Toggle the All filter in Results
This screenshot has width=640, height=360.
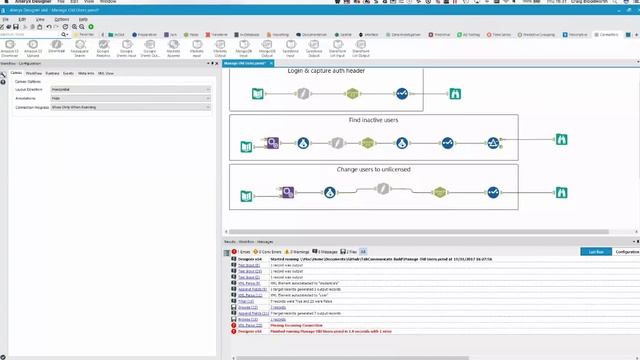[x=363, y=252]
